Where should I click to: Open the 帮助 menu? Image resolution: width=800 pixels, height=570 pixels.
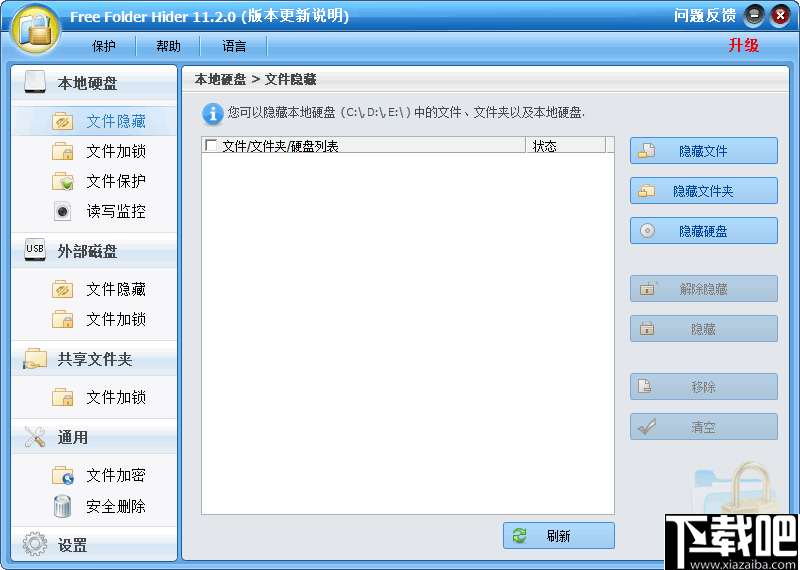168,46
